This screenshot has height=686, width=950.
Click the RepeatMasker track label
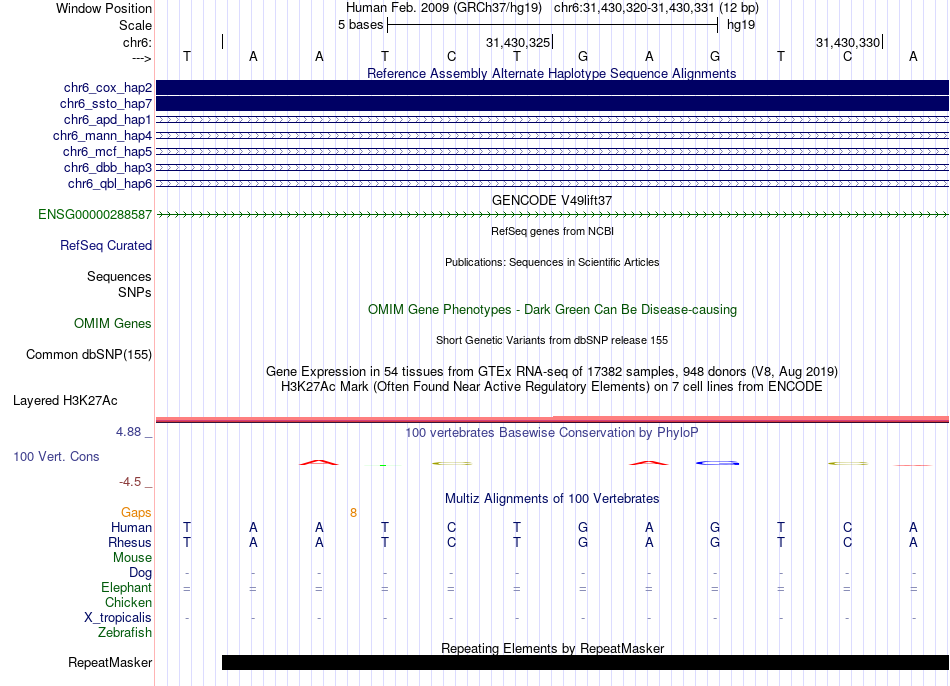(x=110, y=662)
